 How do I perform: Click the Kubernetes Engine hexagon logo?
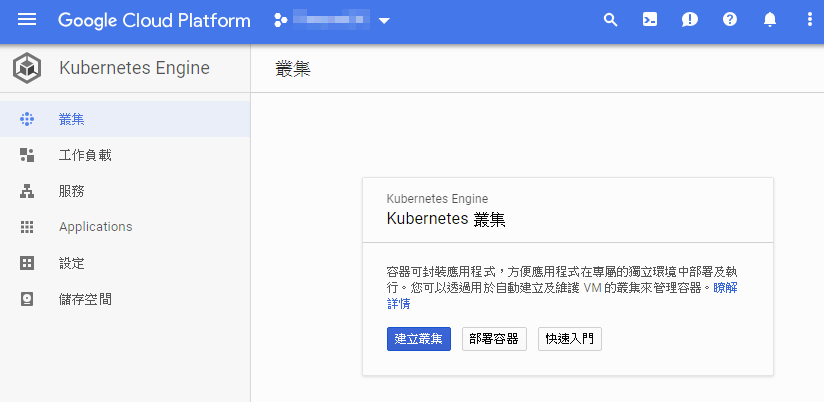click(27, 68)
